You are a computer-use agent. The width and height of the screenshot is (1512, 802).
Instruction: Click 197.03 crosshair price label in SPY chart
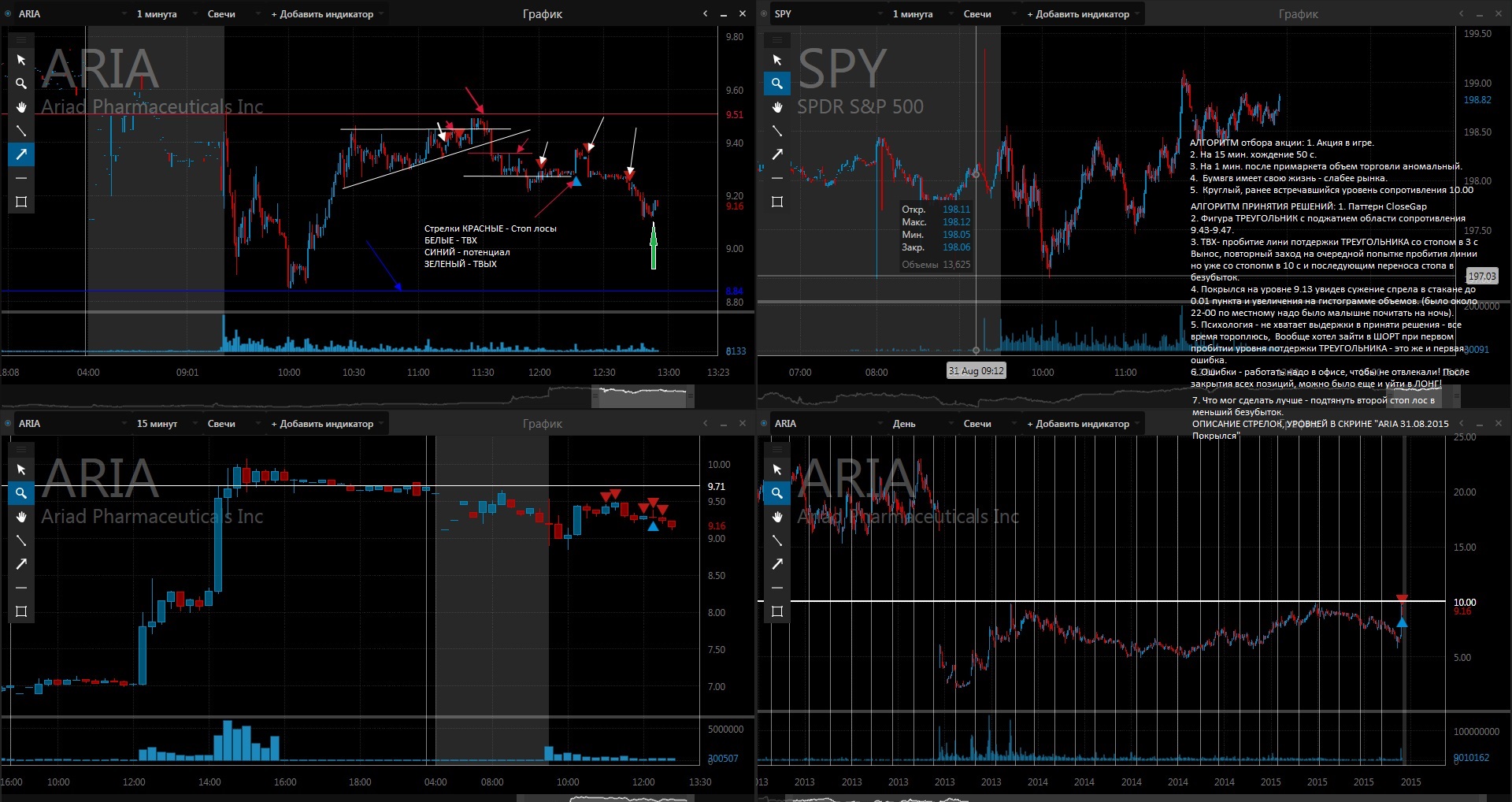(1481, 277)
